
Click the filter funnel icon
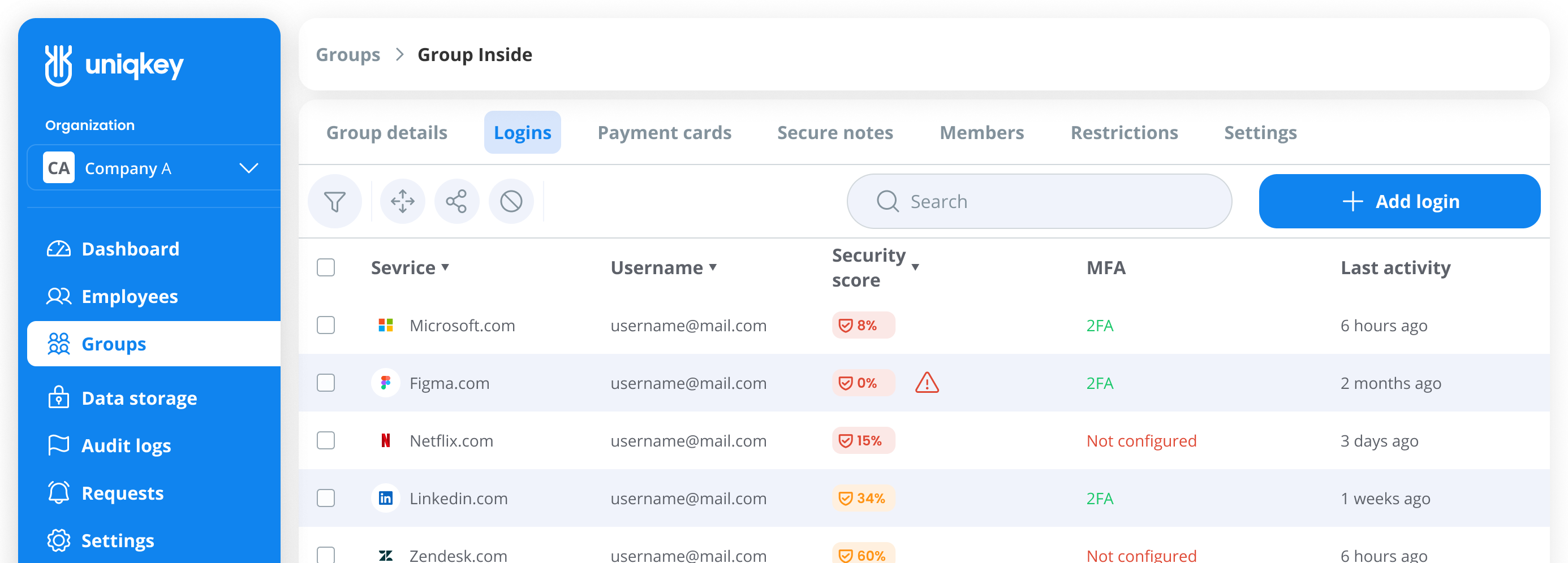tap(334, 201)
